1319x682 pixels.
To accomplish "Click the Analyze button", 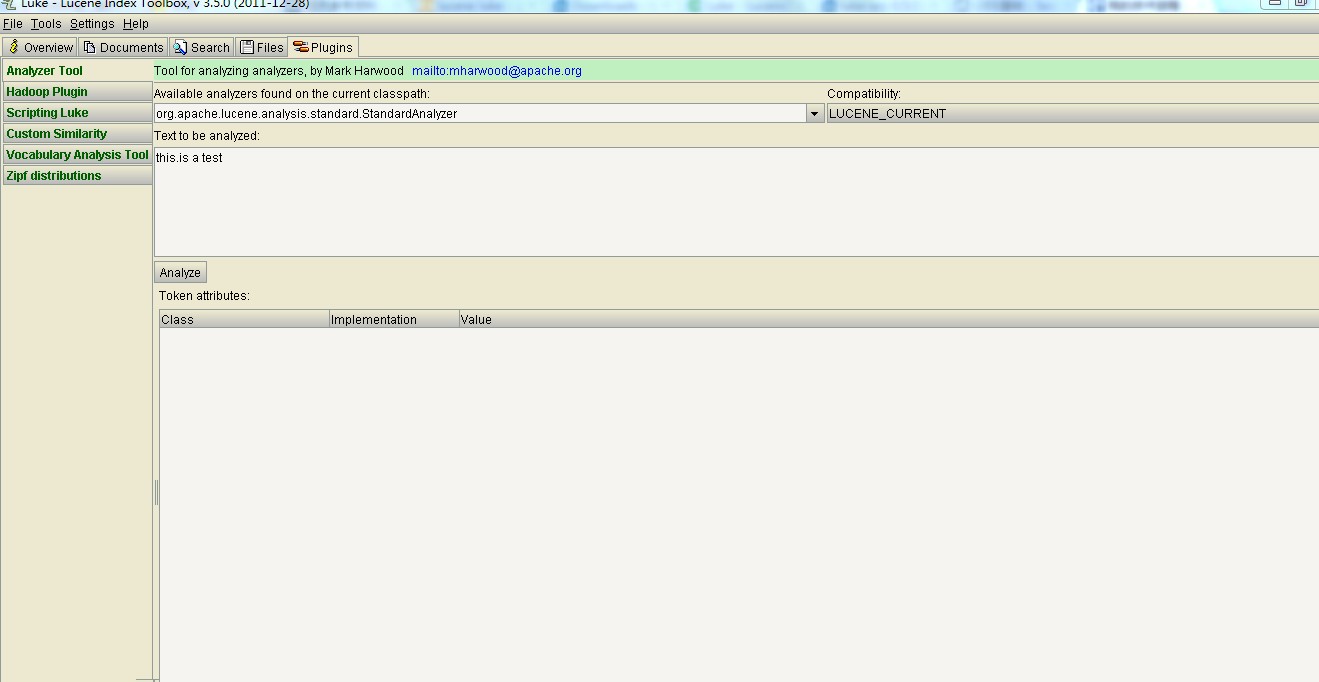I will point(180,273).
